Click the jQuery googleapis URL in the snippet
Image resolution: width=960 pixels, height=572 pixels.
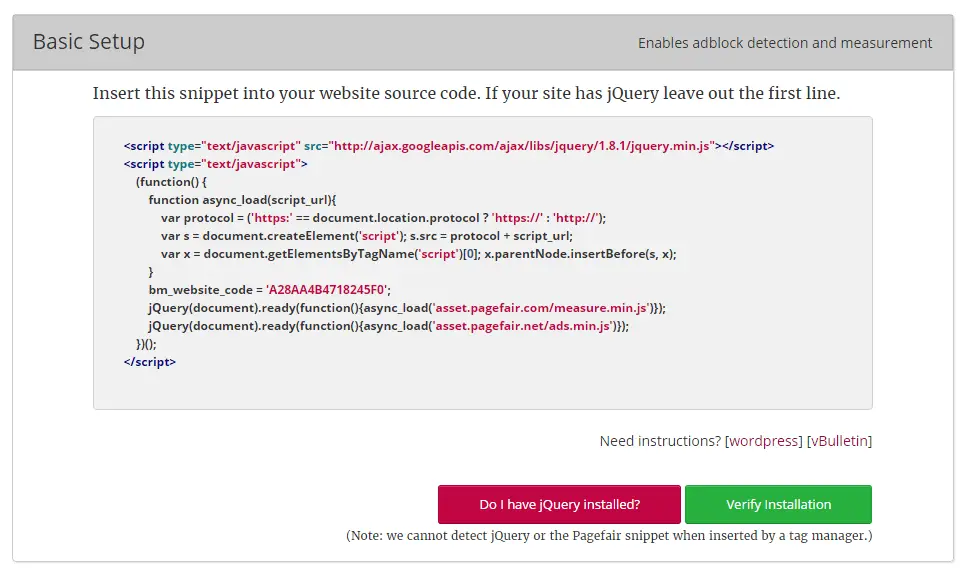pyautogui.click(x=521, y=146)
